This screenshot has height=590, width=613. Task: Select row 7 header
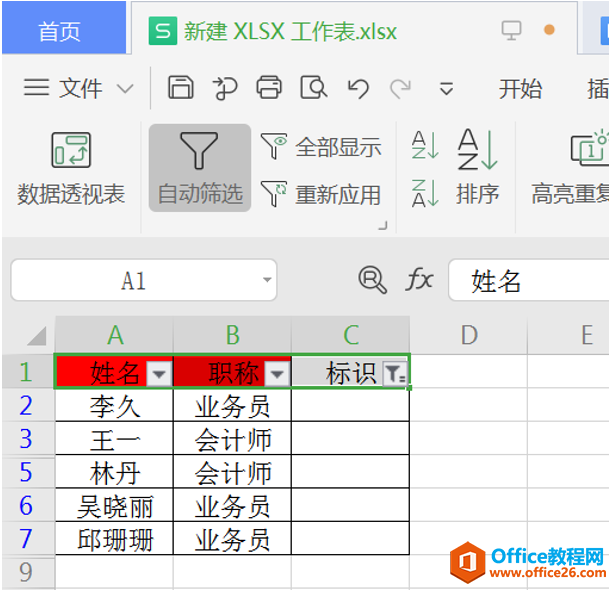(x=27, y=538)
